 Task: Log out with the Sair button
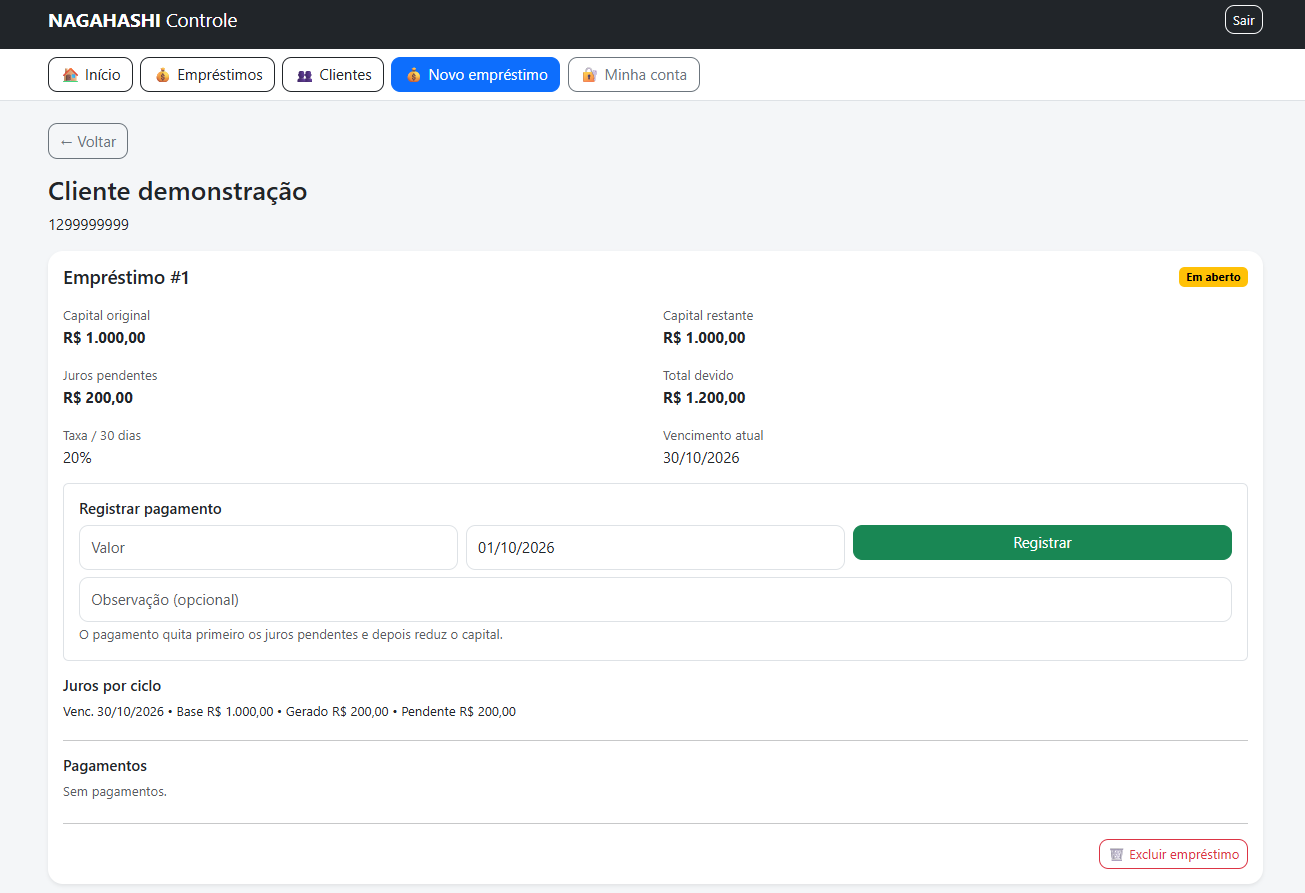coord(1244,20)
